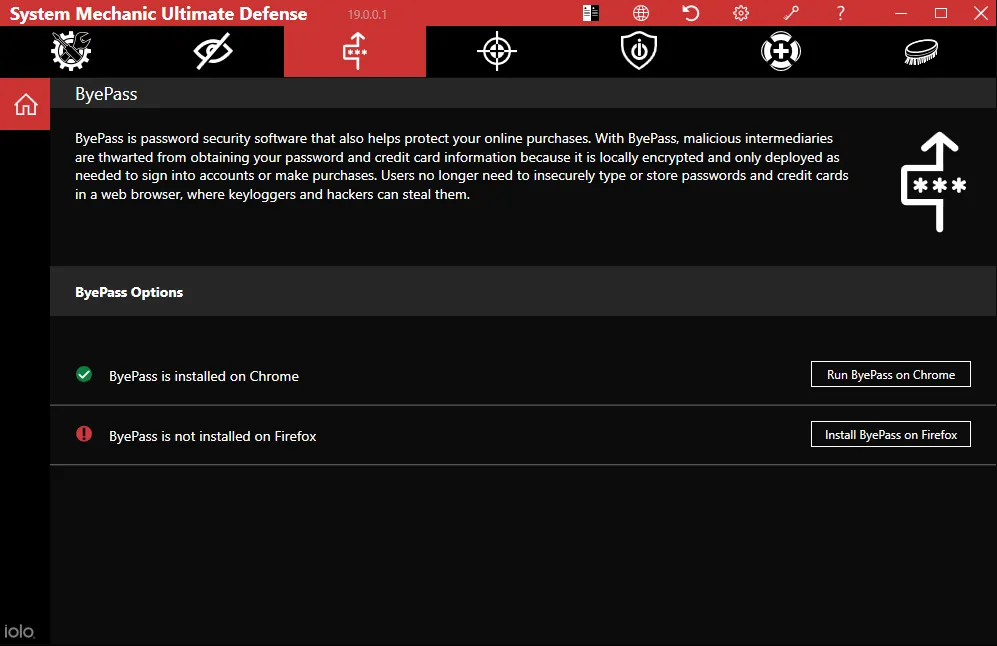Open the Malware Killer crosshair tab

tap(497, 51)
